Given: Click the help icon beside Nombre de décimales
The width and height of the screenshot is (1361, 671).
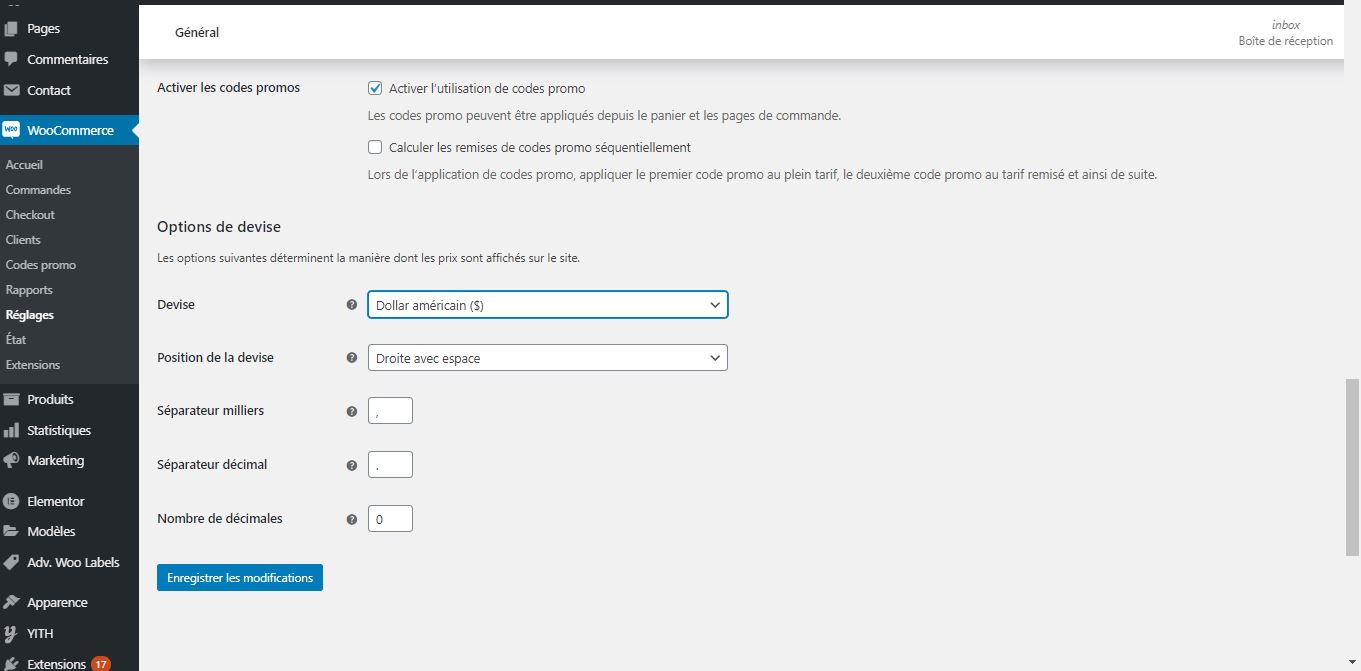Looking at the screenshot, I should [x=351, y=519].
